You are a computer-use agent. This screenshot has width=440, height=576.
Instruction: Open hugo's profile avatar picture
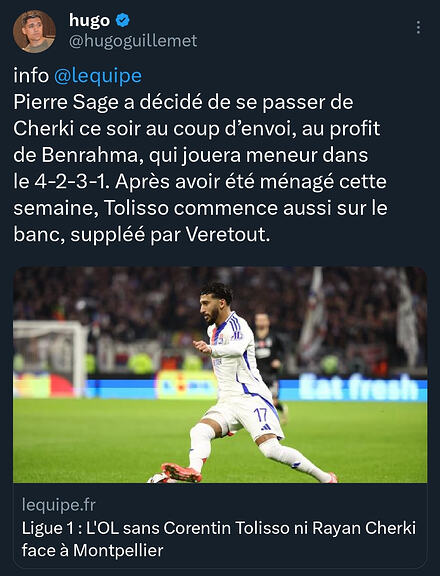coord(34,31)
